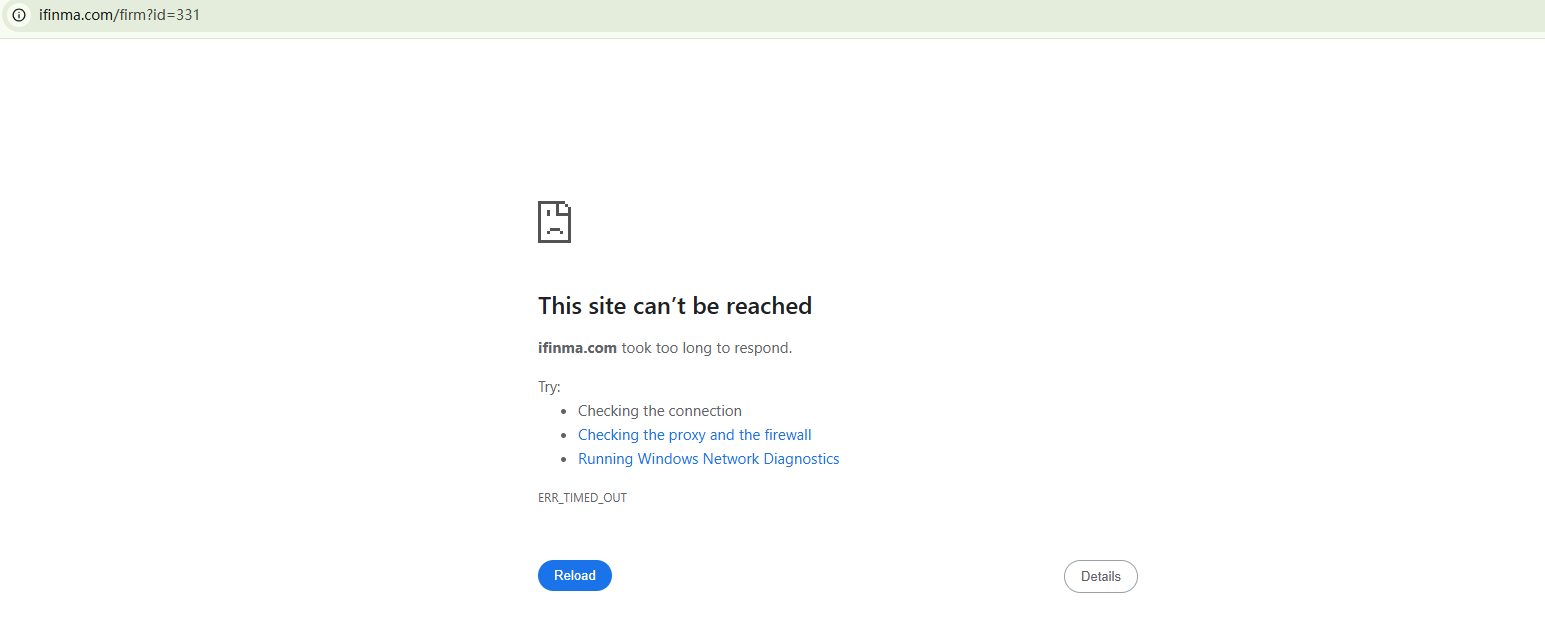
Task: Open Running Windows Network Diagnostics link
Action: pyautogui.click(x=709, y=459)
